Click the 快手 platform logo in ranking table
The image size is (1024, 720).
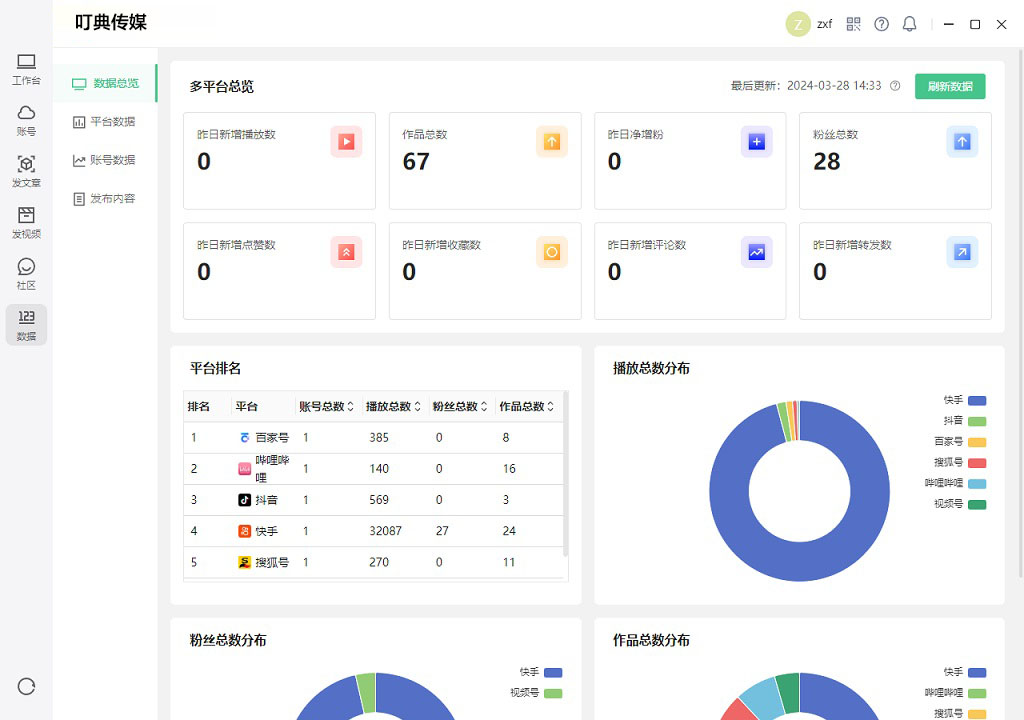[244, 531]
